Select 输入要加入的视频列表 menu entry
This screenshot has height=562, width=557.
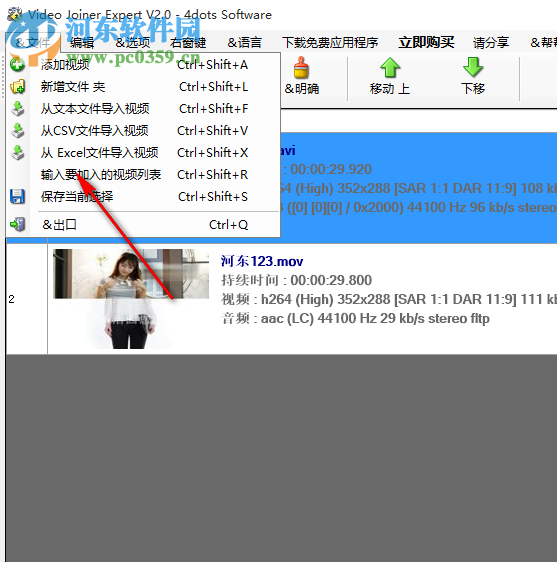(143, 175)
